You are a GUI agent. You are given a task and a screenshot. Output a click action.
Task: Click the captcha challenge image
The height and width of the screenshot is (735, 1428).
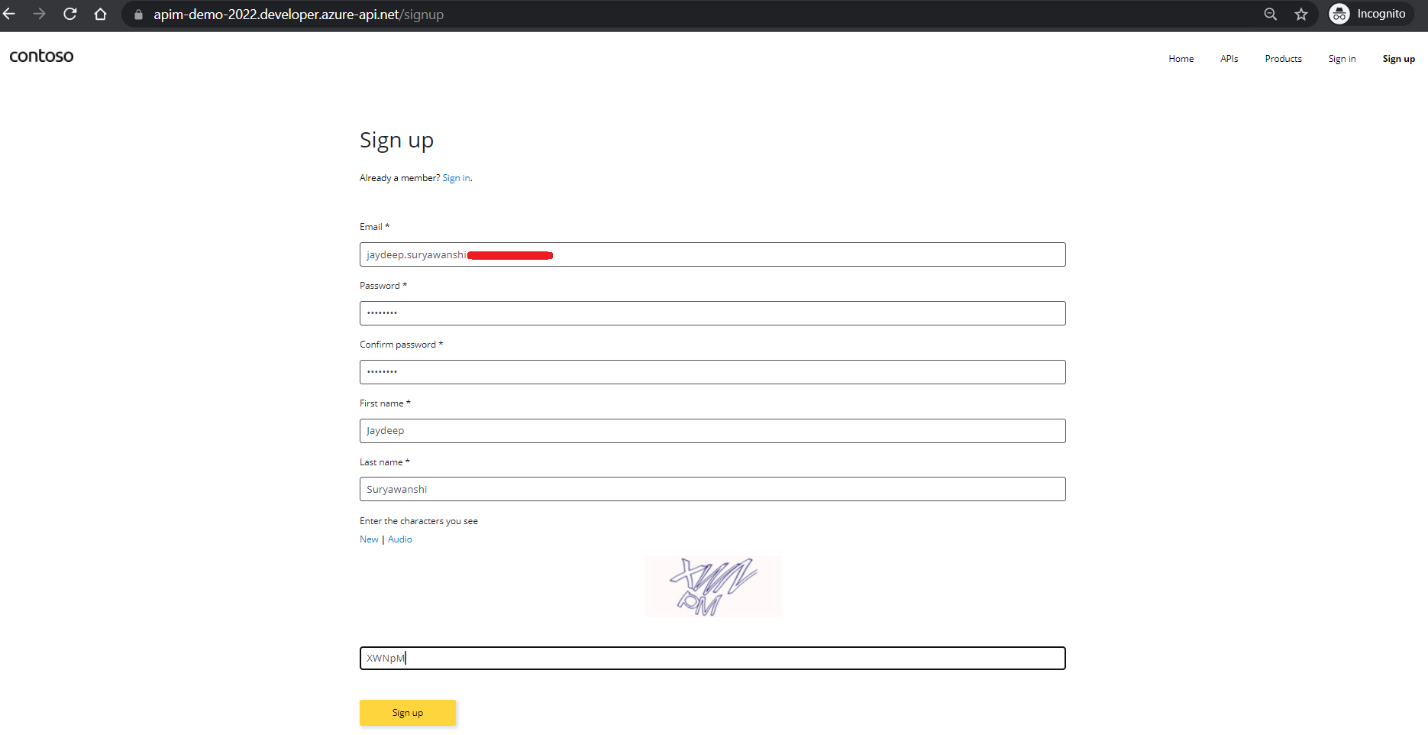(712, 586)
